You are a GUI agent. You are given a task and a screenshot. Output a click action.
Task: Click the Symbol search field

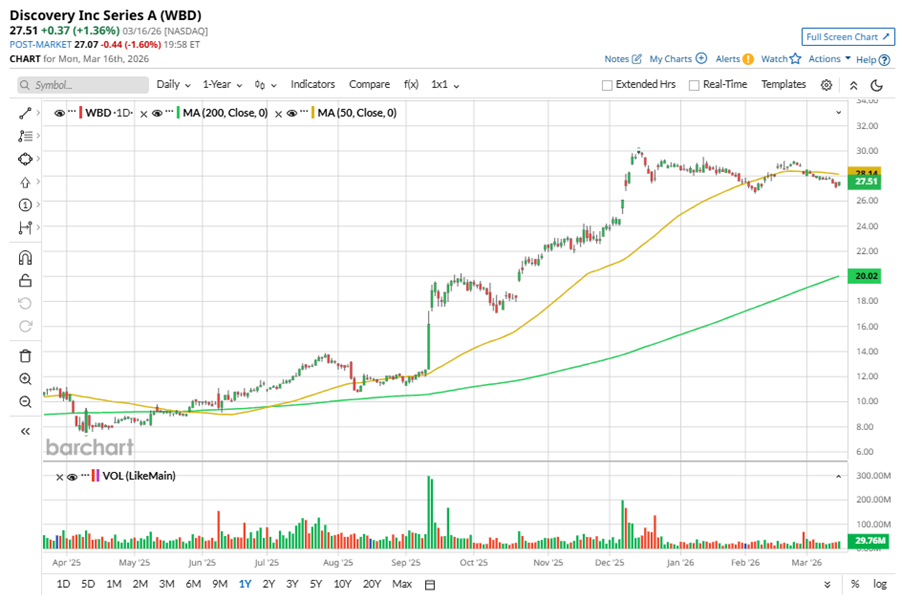83,85
